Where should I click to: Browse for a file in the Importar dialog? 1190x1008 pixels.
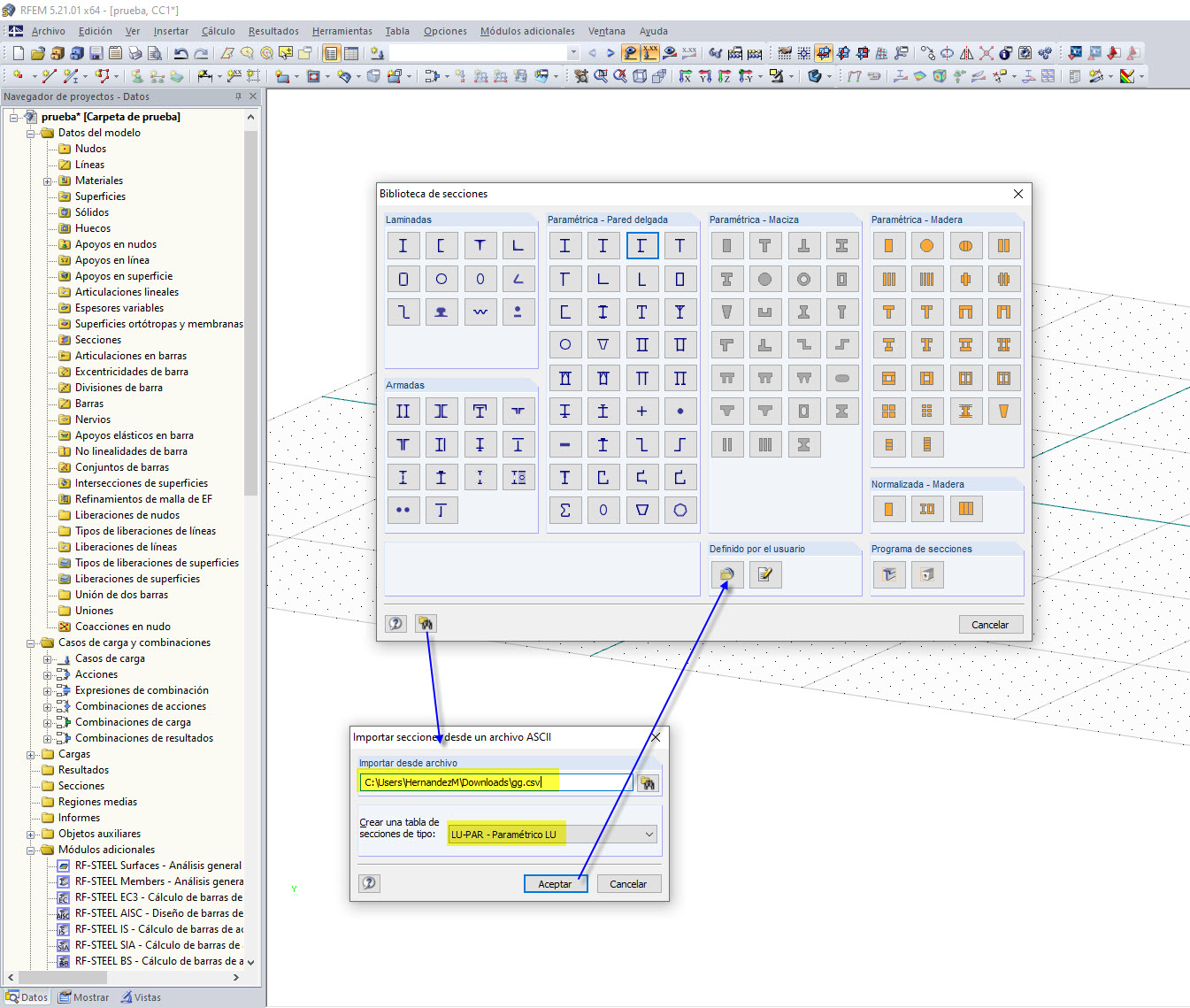(x=648, y=783)
